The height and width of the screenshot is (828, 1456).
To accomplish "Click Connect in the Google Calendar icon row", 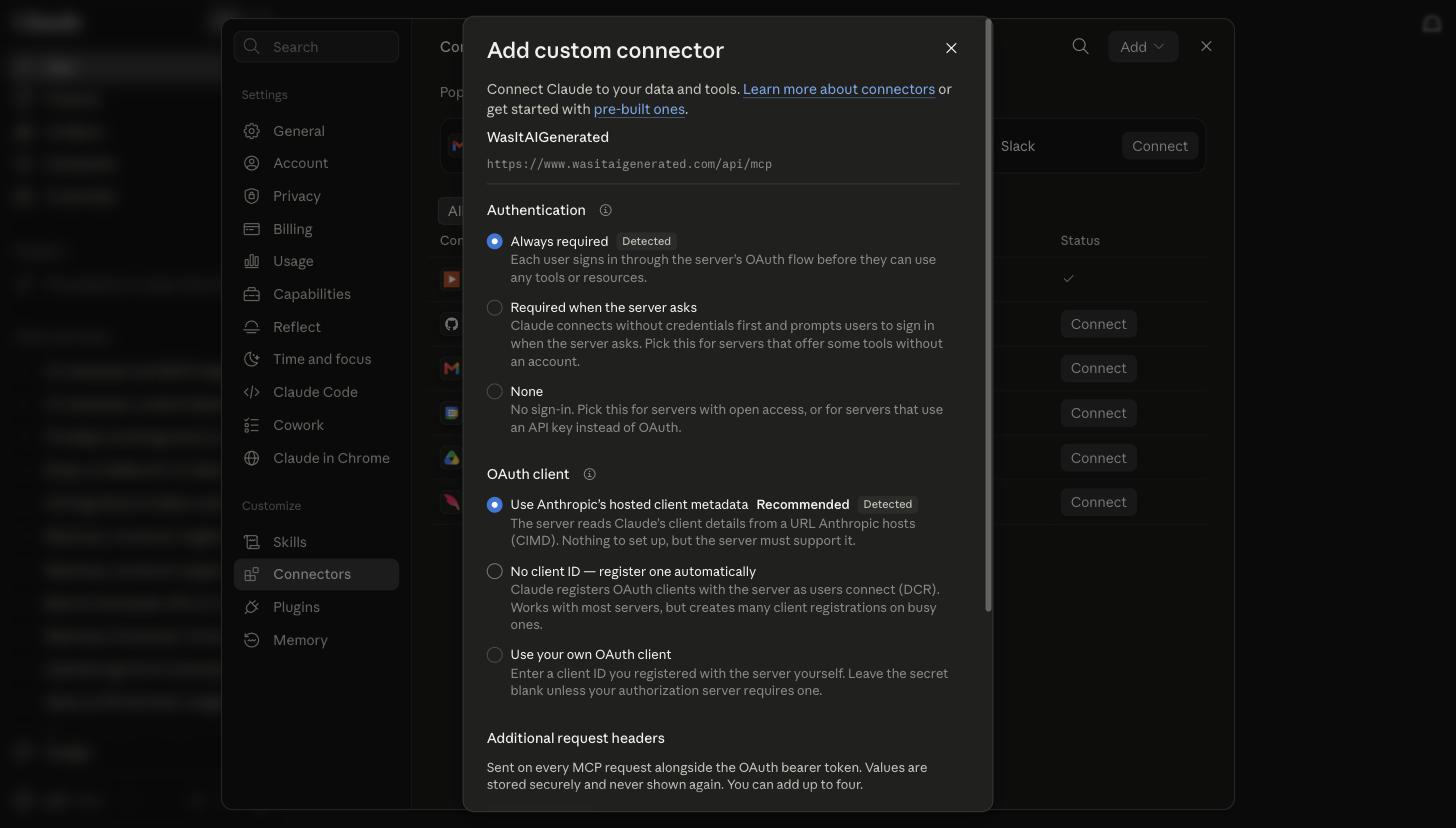I will click(x=1098, y=413).
